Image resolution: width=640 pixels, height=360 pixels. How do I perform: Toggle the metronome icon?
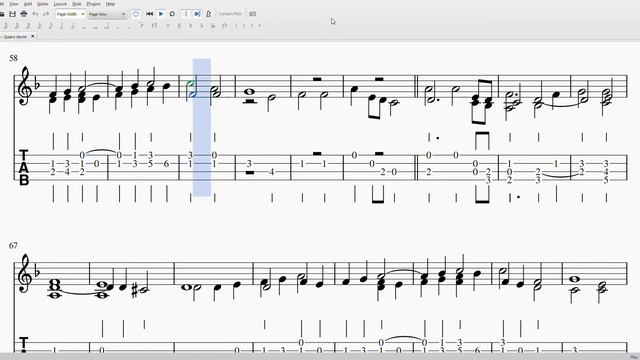(x=209, y=14)
